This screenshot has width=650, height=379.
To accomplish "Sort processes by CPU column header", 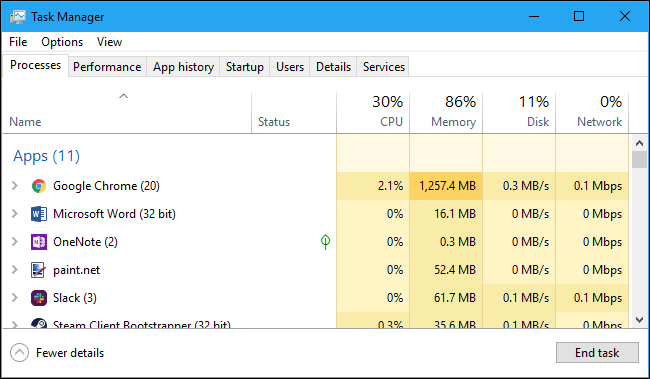I will coord(373,112).
